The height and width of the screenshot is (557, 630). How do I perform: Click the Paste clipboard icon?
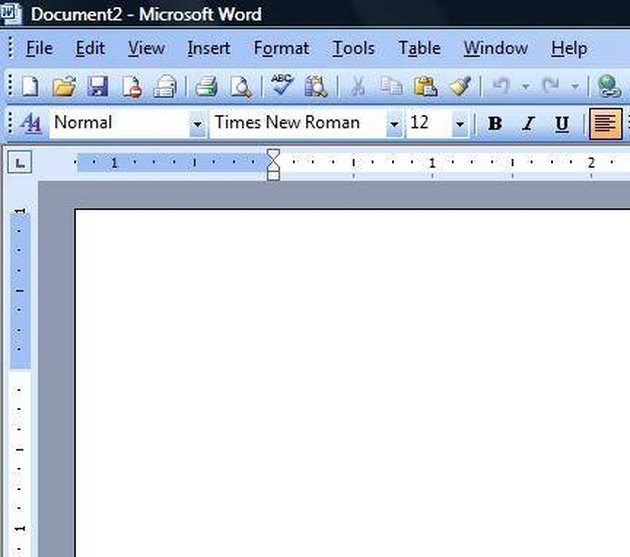[x=425, y=86]
